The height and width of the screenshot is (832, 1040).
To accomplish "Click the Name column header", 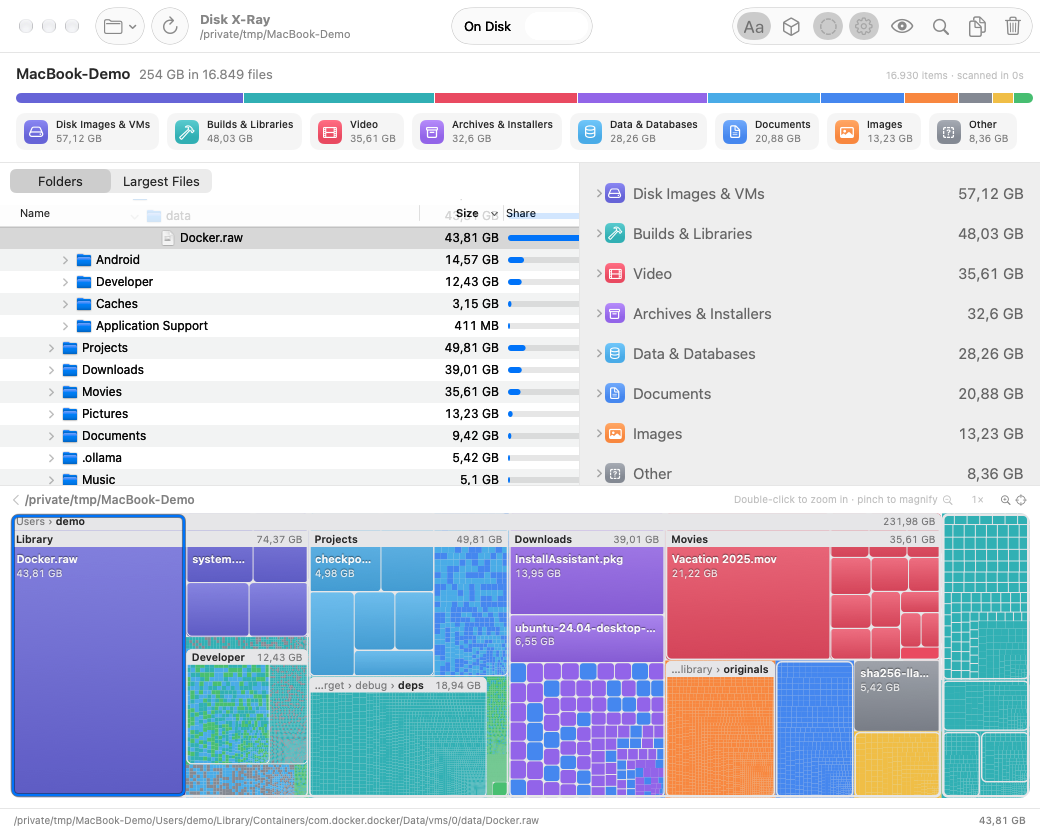I will (x=35, y=213).
